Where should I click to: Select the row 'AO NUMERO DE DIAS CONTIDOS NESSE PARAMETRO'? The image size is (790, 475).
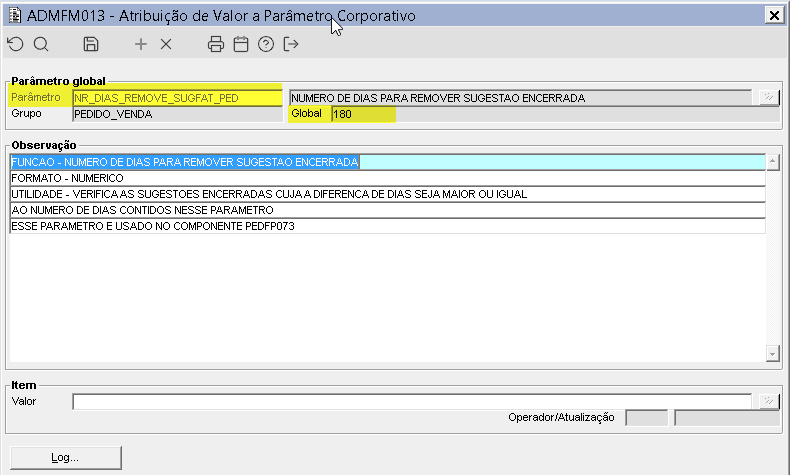coord(387,210)
